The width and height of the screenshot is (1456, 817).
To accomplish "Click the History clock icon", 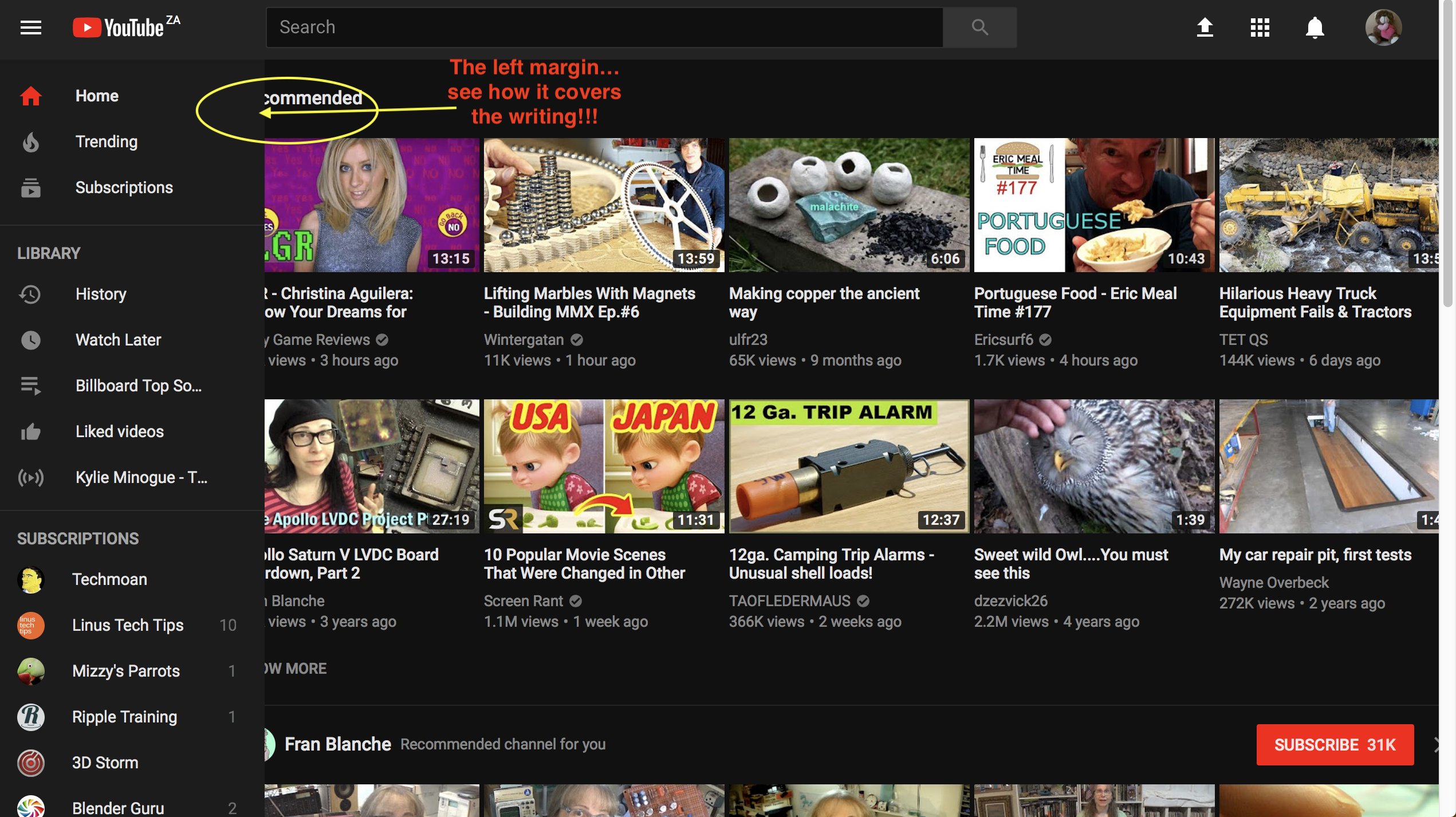I will point(30,294).
